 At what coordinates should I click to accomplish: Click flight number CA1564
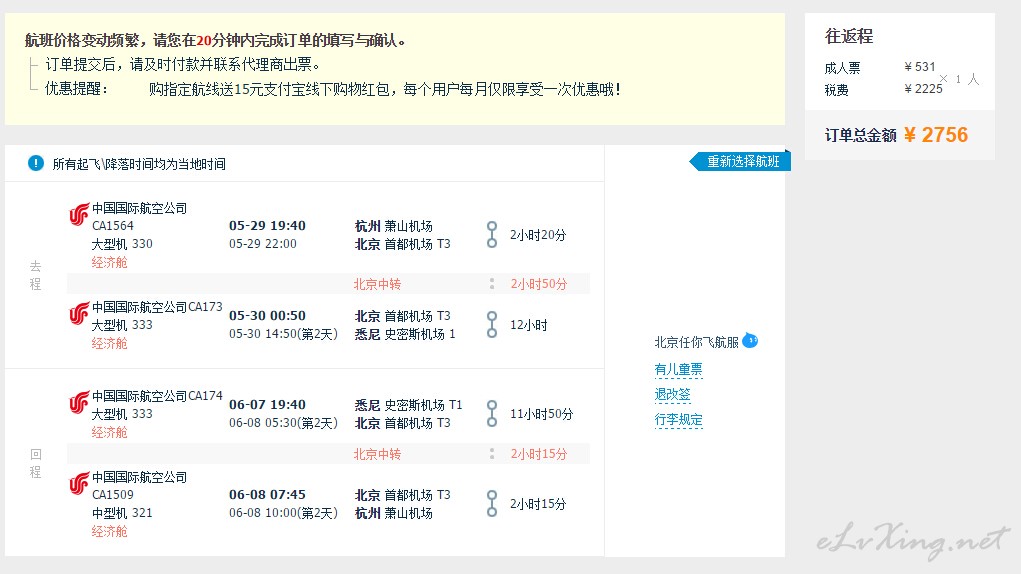pyautogui.click(x=113, y=226)
